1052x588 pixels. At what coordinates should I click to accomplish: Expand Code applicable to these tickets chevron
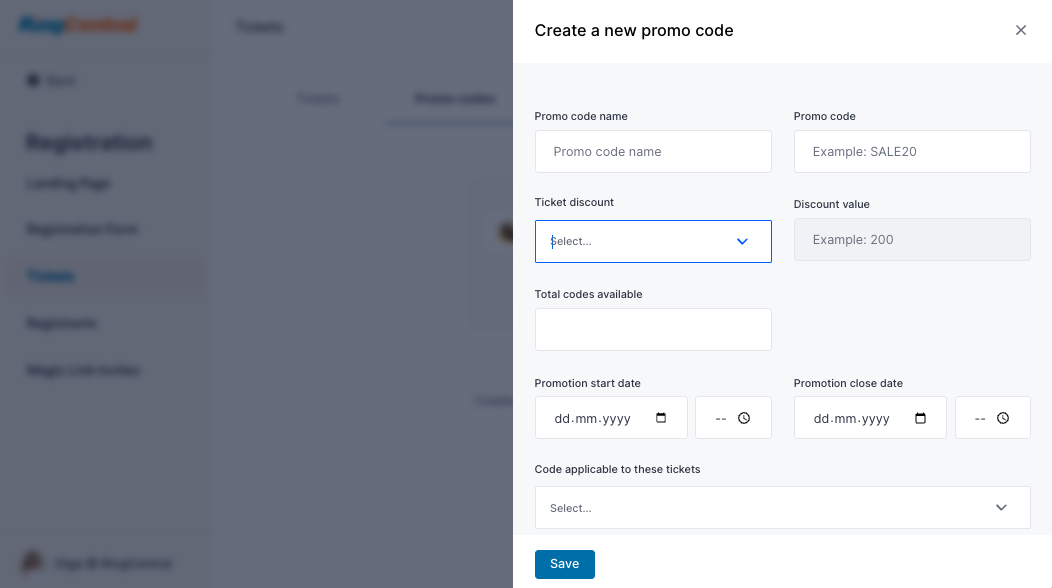[x=1001, y=507]
